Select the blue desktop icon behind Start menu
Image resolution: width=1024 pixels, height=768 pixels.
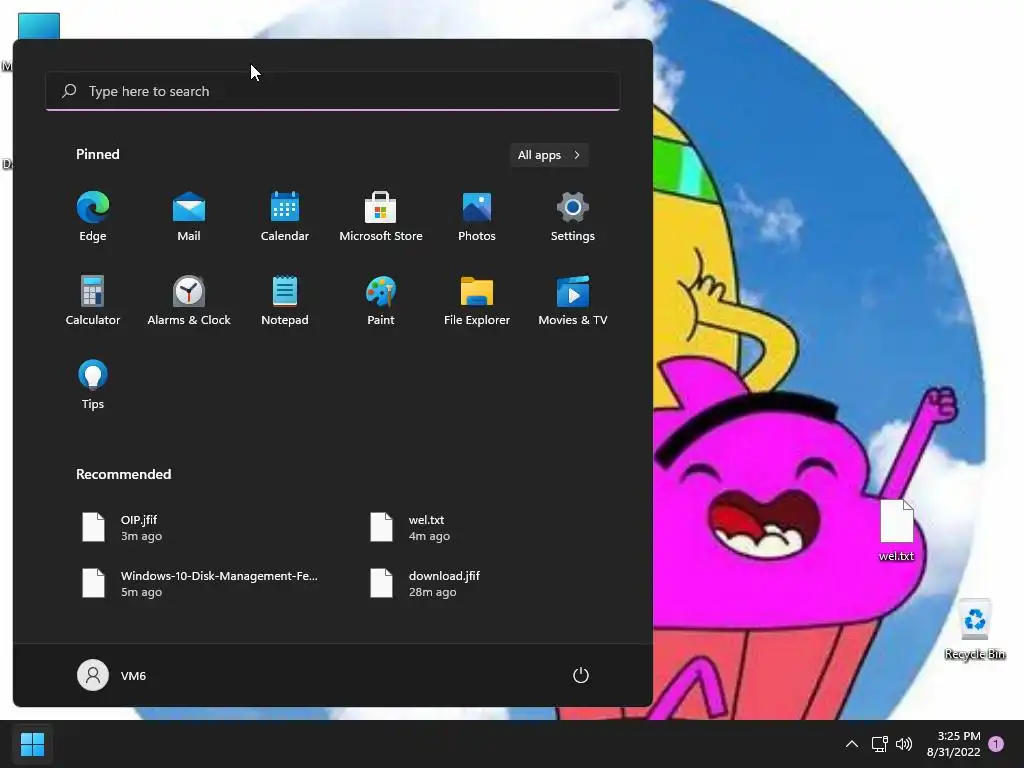[39, 25]
